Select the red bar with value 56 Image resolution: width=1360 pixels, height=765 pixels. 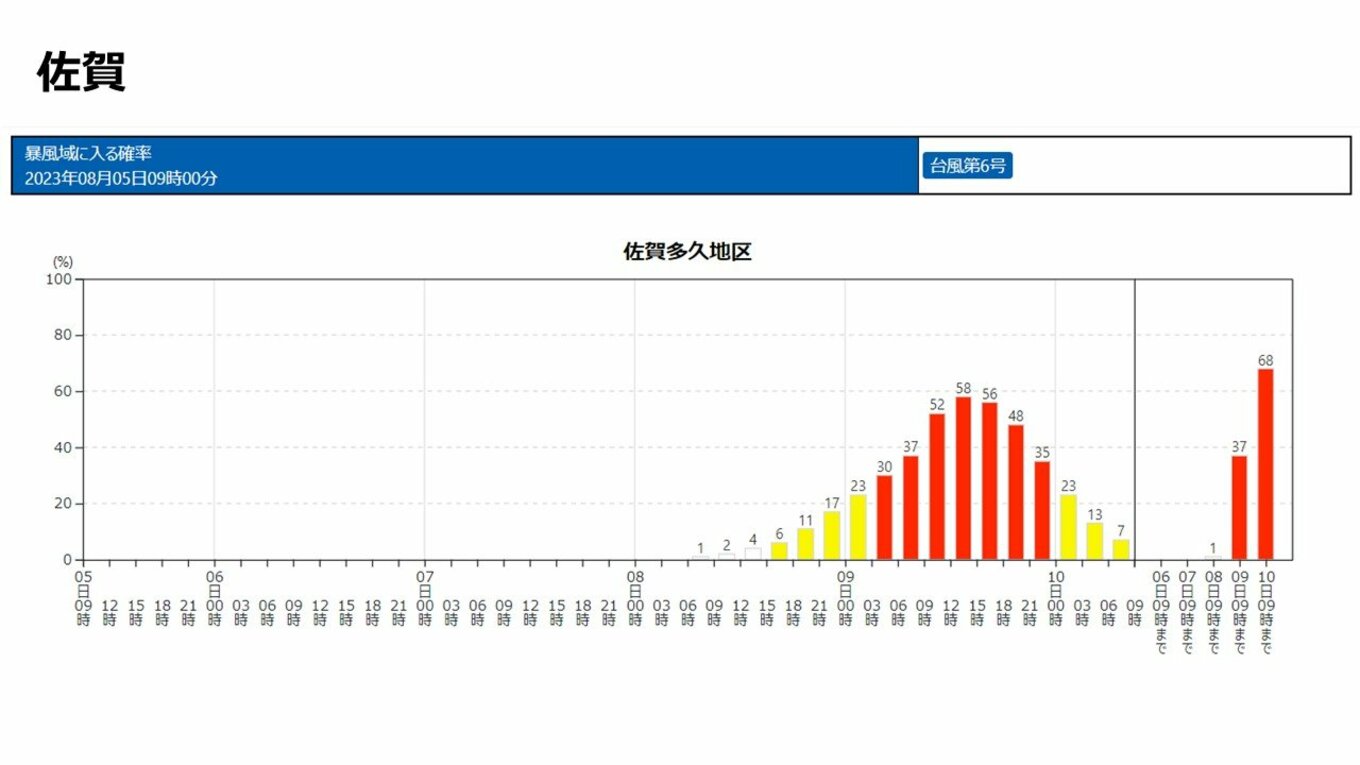989,481
